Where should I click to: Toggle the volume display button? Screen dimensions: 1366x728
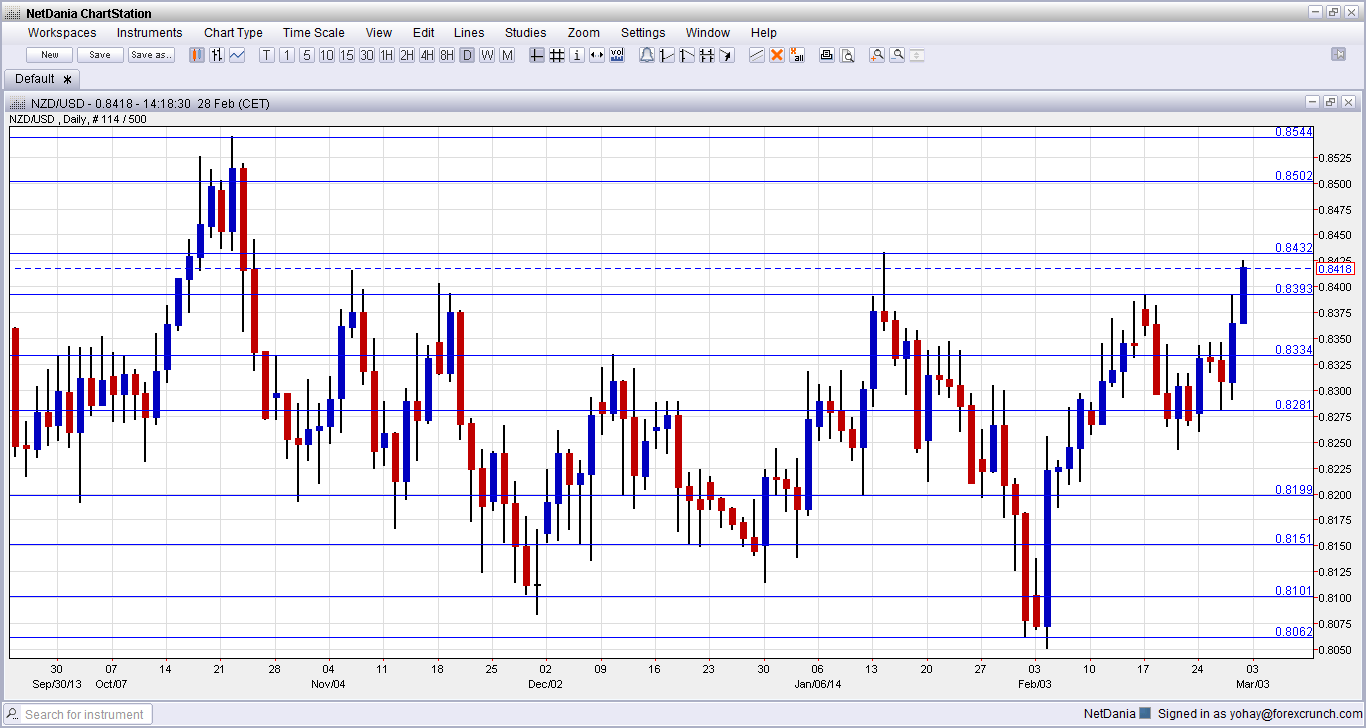pos(617,55)
